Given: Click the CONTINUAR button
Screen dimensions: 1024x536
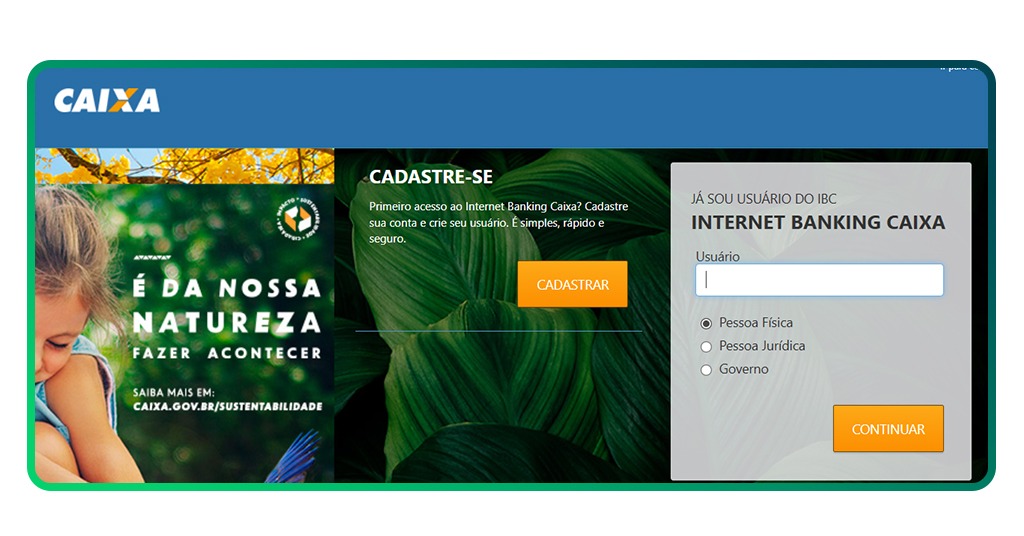Looking at the screenshot, I should (x=888, y=428).
